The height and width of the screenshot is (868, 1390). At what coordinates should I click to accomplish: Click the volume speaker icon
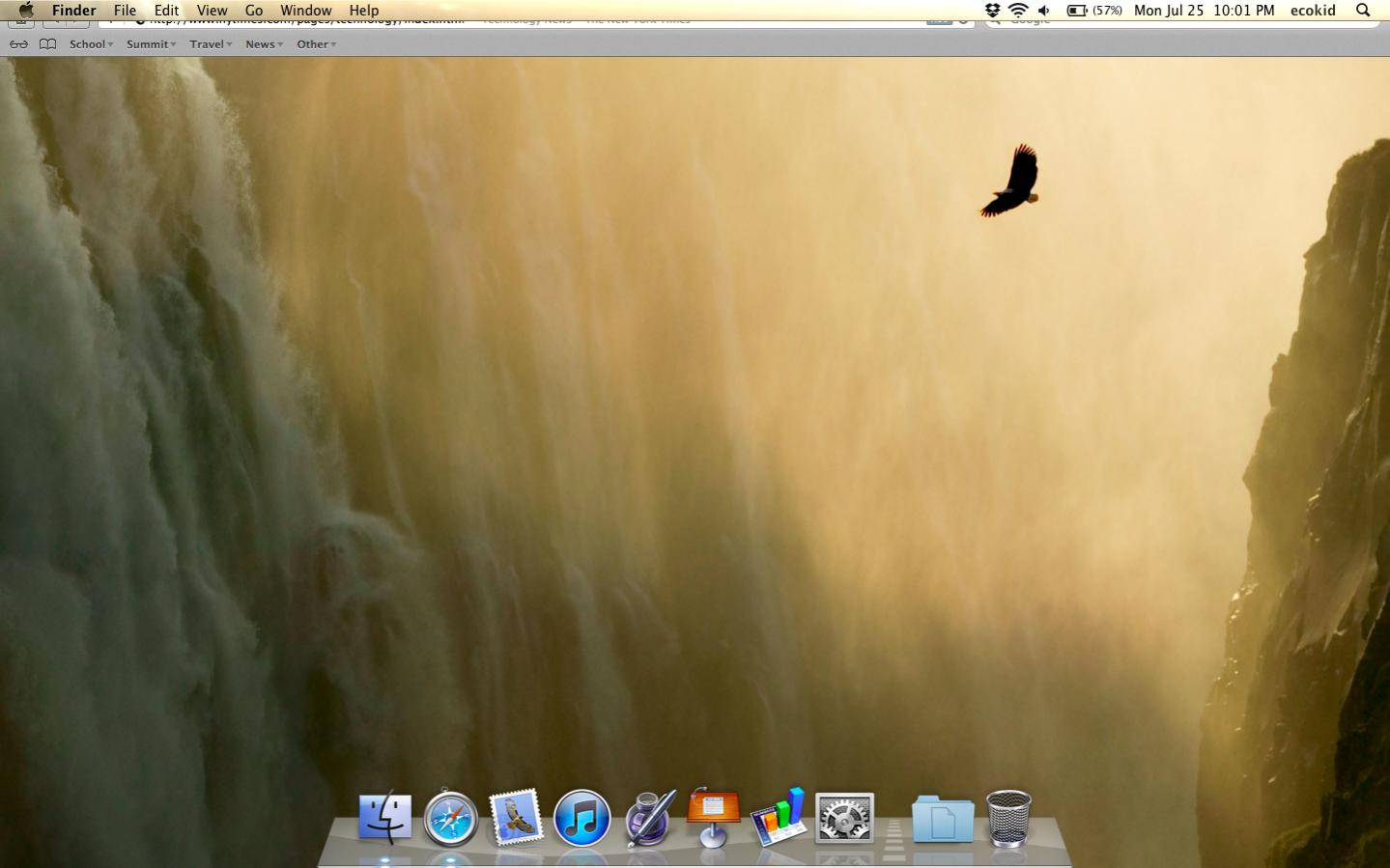pyautogui.click(x=1044, y=10)
